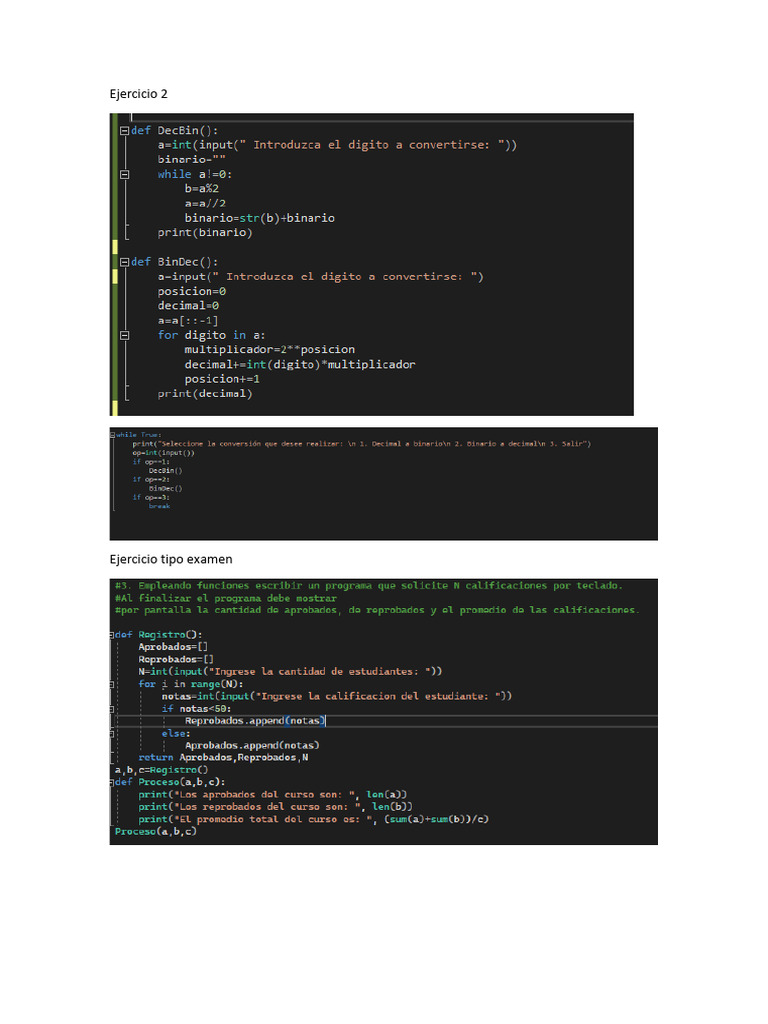Click the line 'Aprobados=[]'

pyautogui.click(x=173, y=647)
